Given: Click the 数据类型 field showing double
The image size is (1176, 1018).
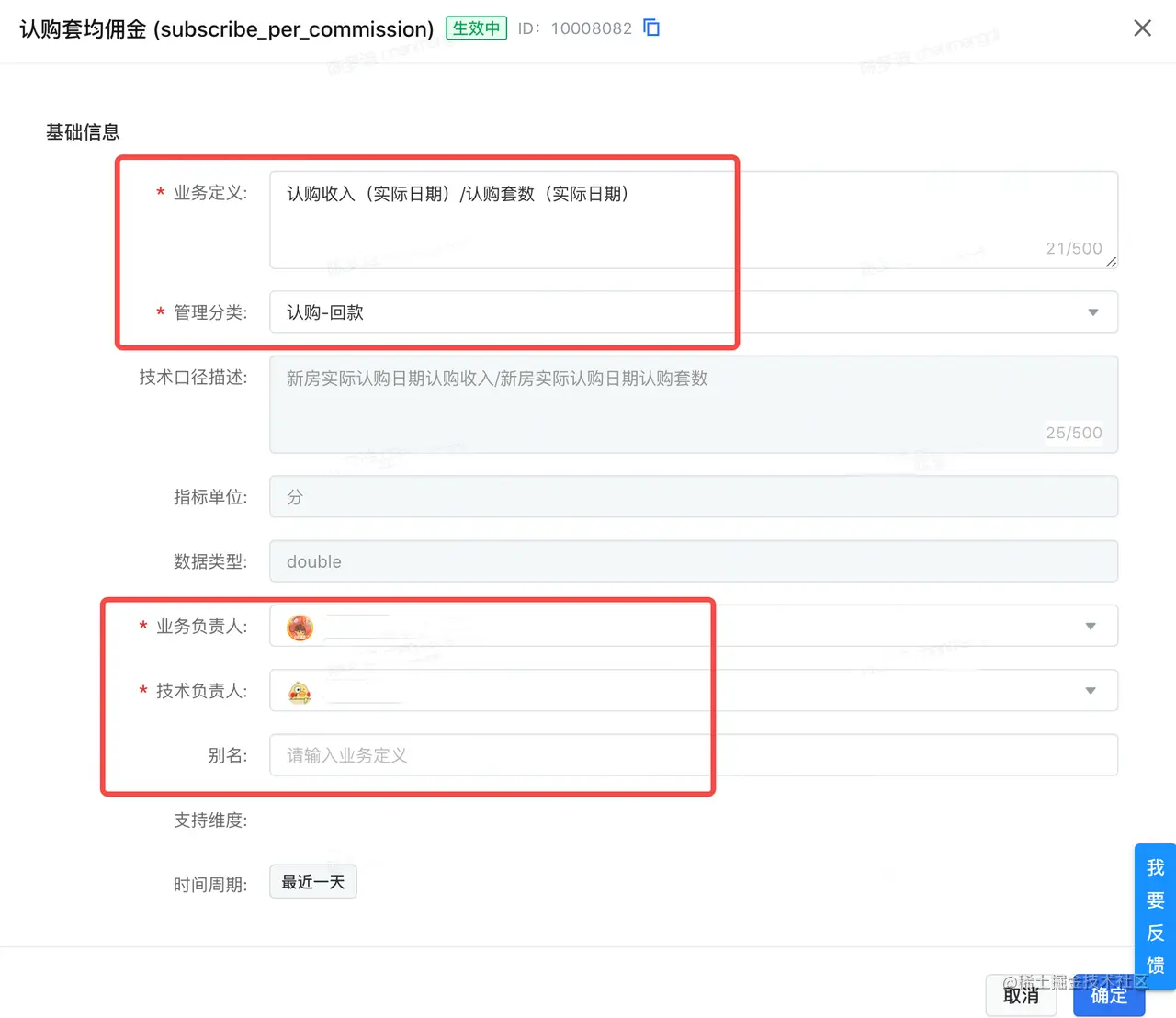Looking at the screenshot, I should (694, 561).
